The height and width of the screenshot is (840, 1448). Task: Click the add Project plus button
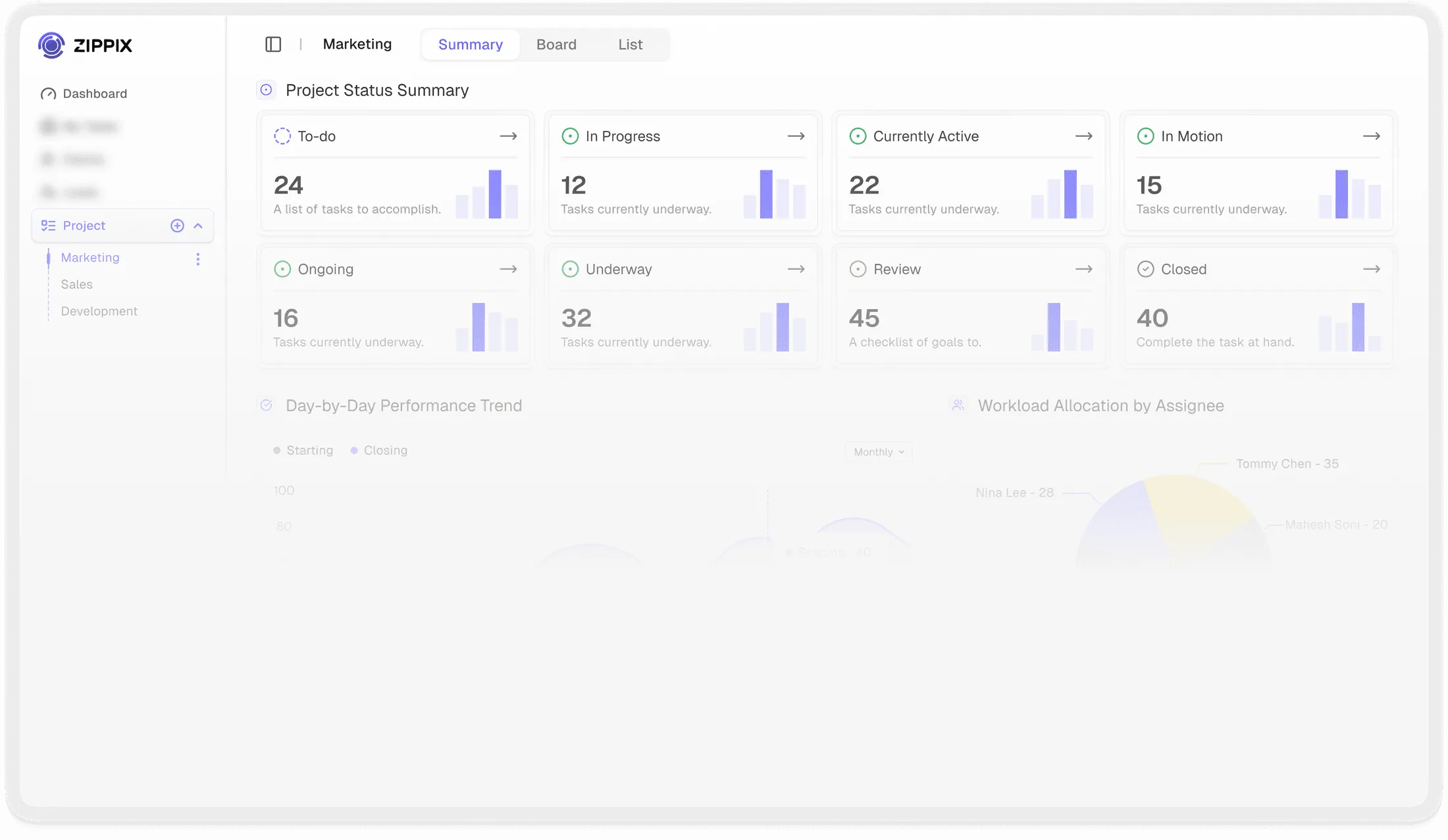176,225
